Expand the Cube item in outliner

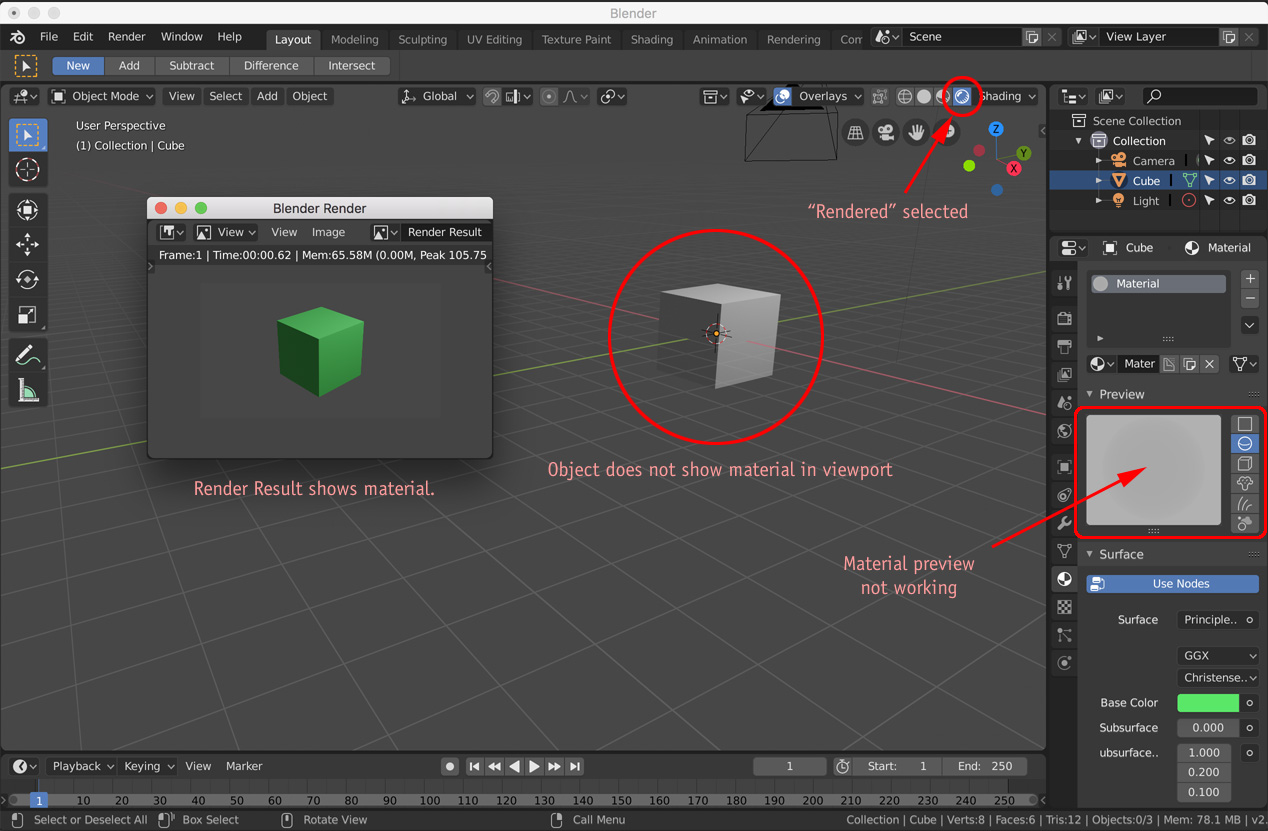pos(1099,180)
